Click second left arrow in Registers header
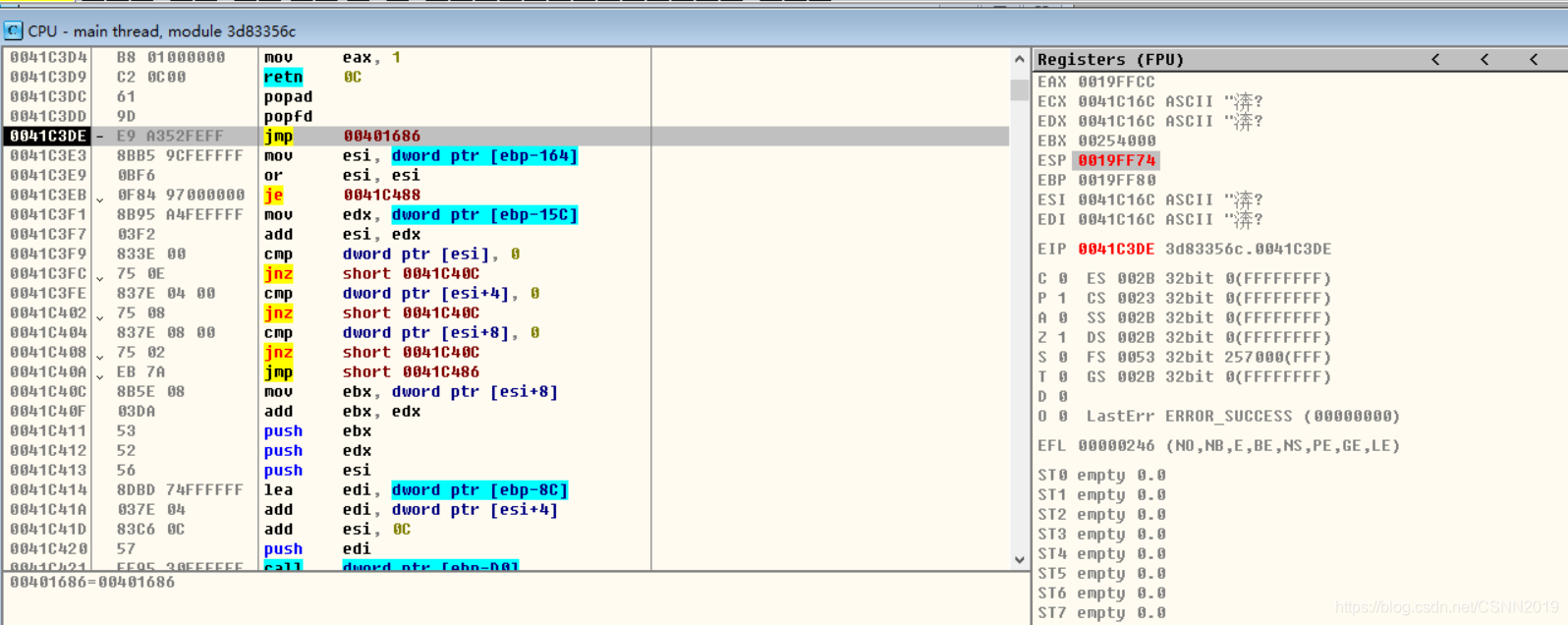This screenshot has width=1568, height=625. coord(1484,60)
